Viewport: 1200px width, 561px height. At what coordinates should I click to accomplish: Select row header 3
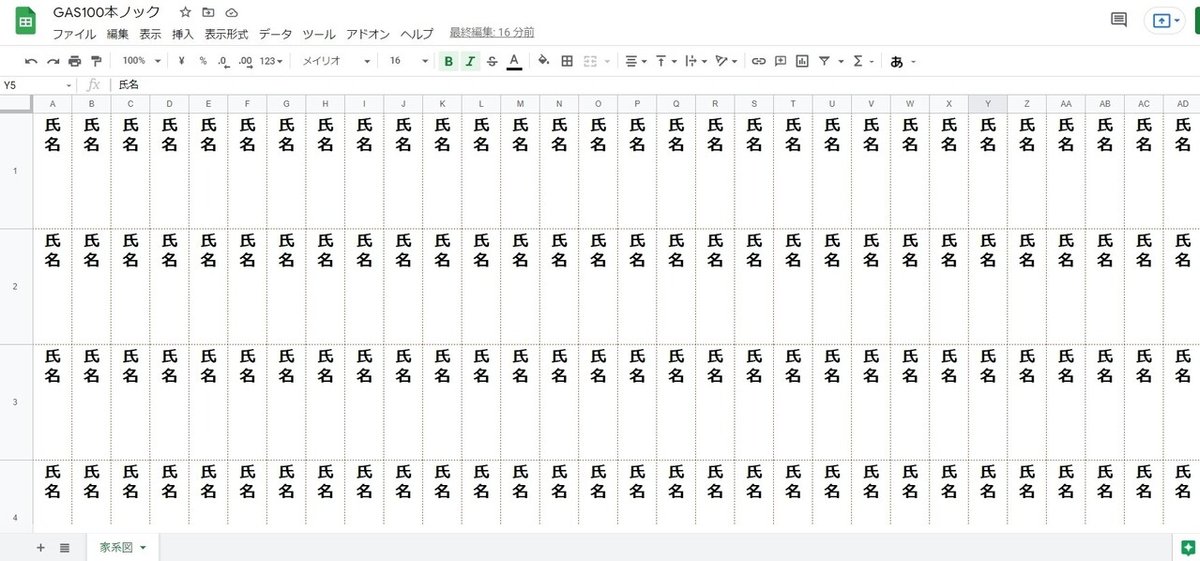click(x=15, y=402)
